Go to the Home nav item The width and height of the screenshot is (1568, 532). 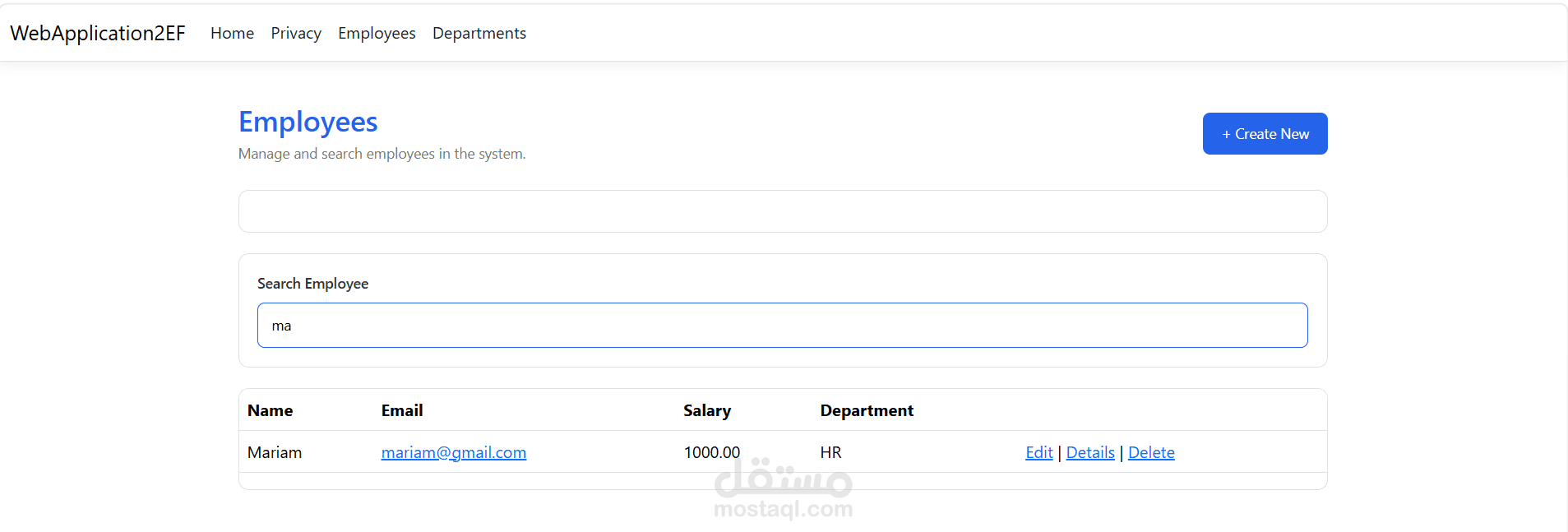(x=232, y=33)
